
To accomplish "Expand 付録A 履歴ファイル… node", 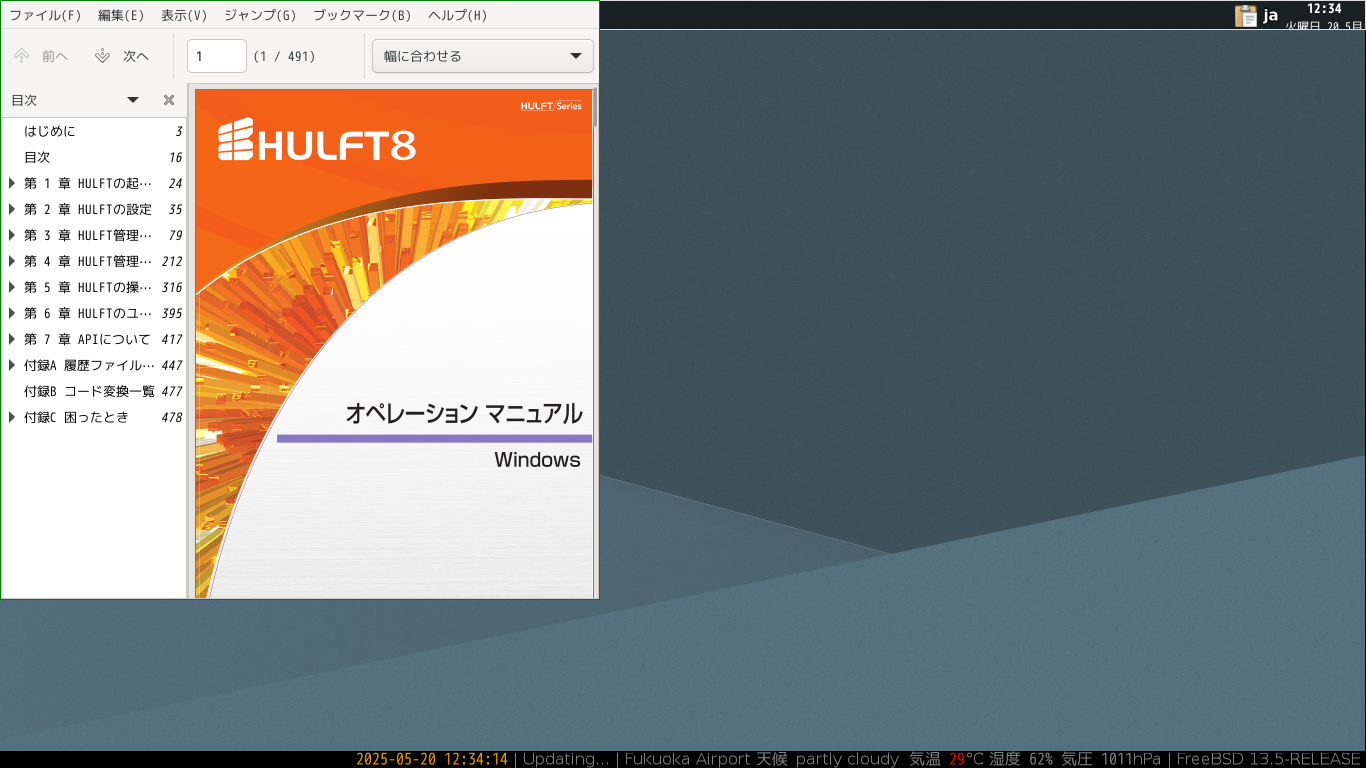I will (12, 365).
